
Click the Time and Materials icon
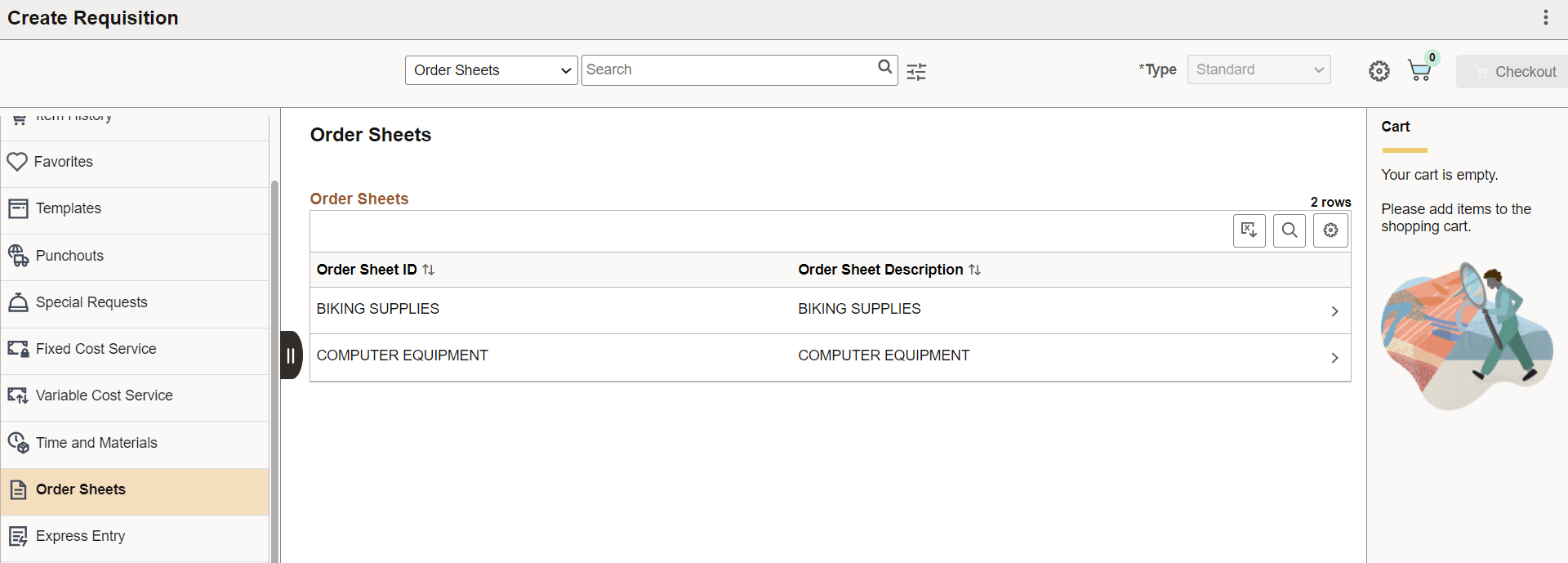[x=18, y=443]
